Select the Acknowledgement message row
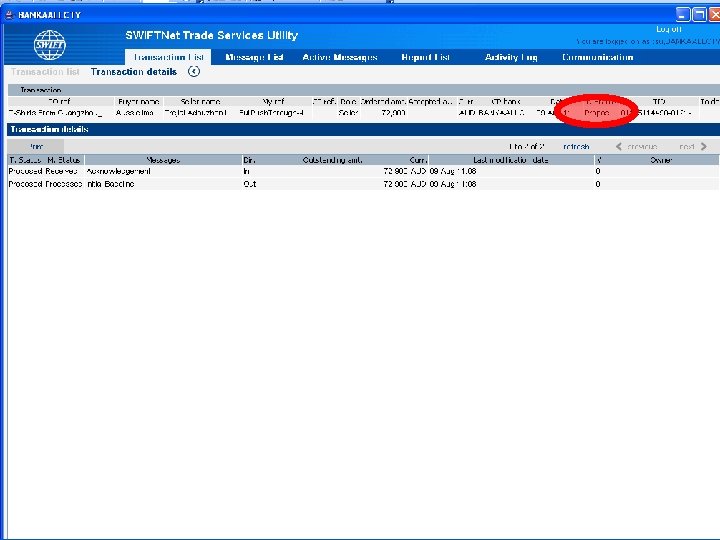 (x=363, y=171)
